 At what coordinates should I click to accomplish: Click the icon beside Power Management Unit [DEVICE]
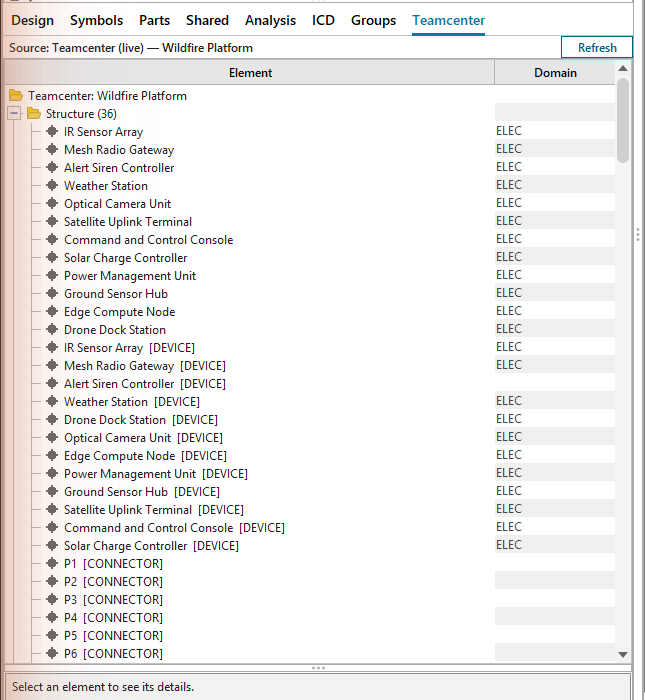[52, 473]
